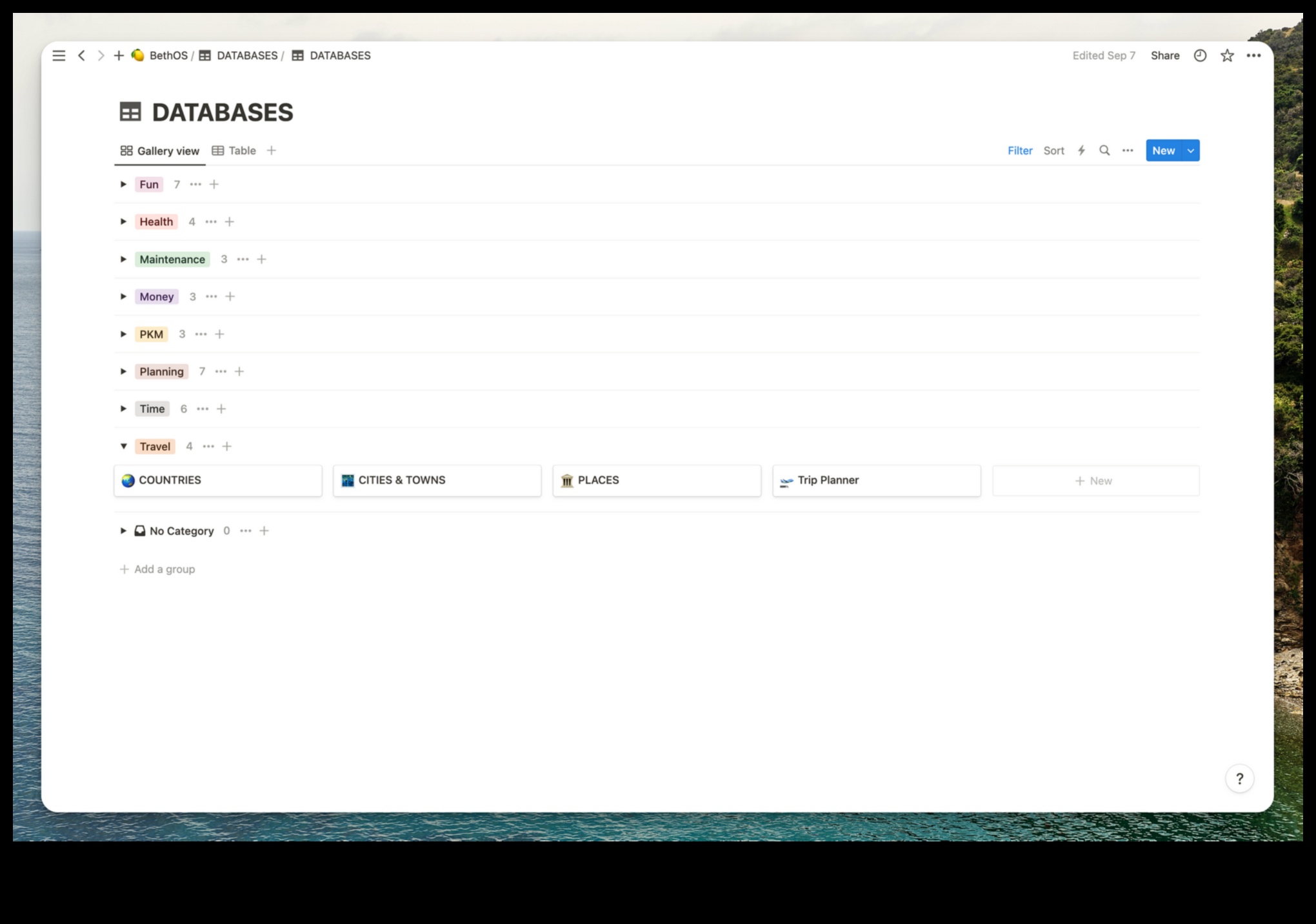Collapse the Travel category group
This screenshot has height=924, width=1316.
124,445
